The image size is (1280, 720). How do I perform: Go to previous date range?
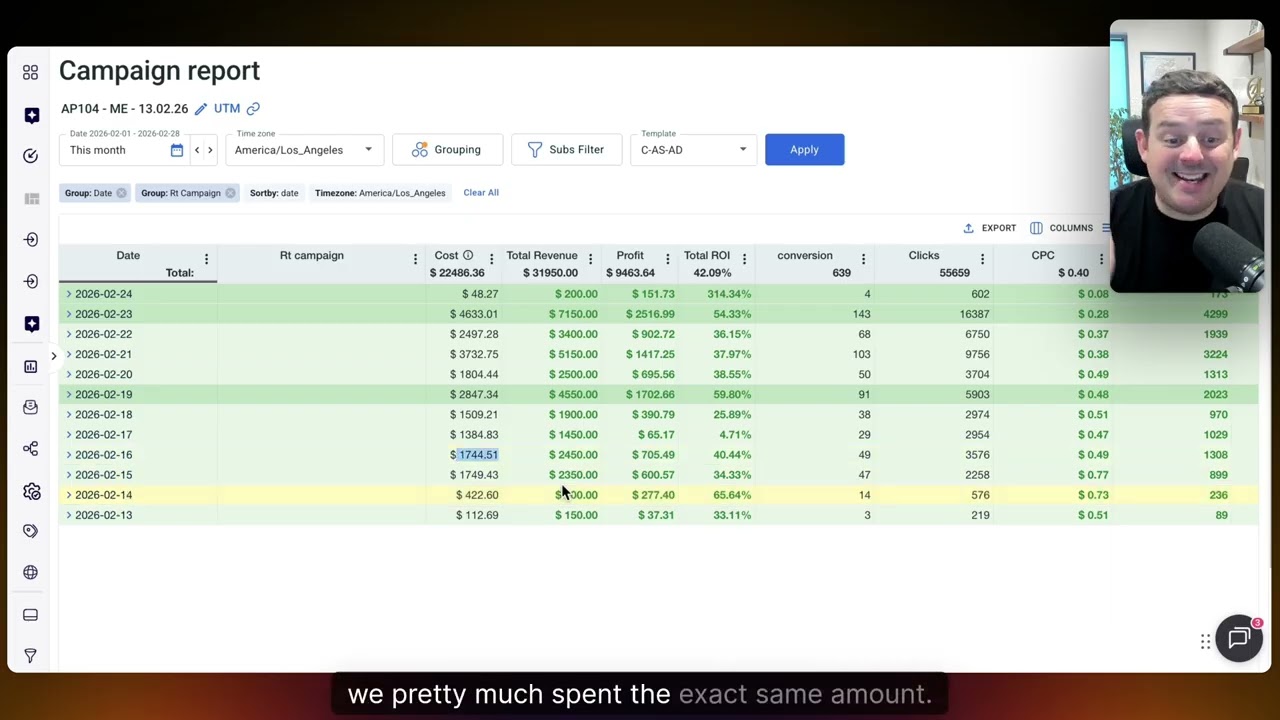click(x=197, y=150)
